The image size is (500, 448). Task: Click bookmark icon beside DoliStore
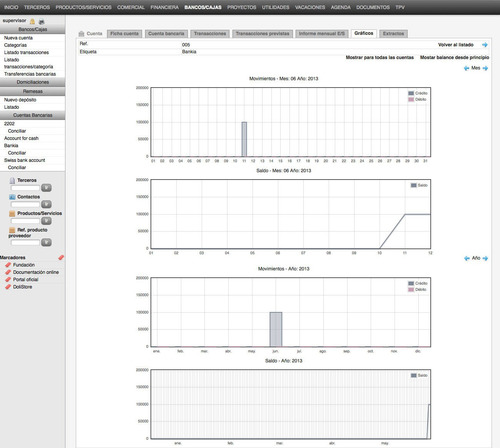[8, 287]
